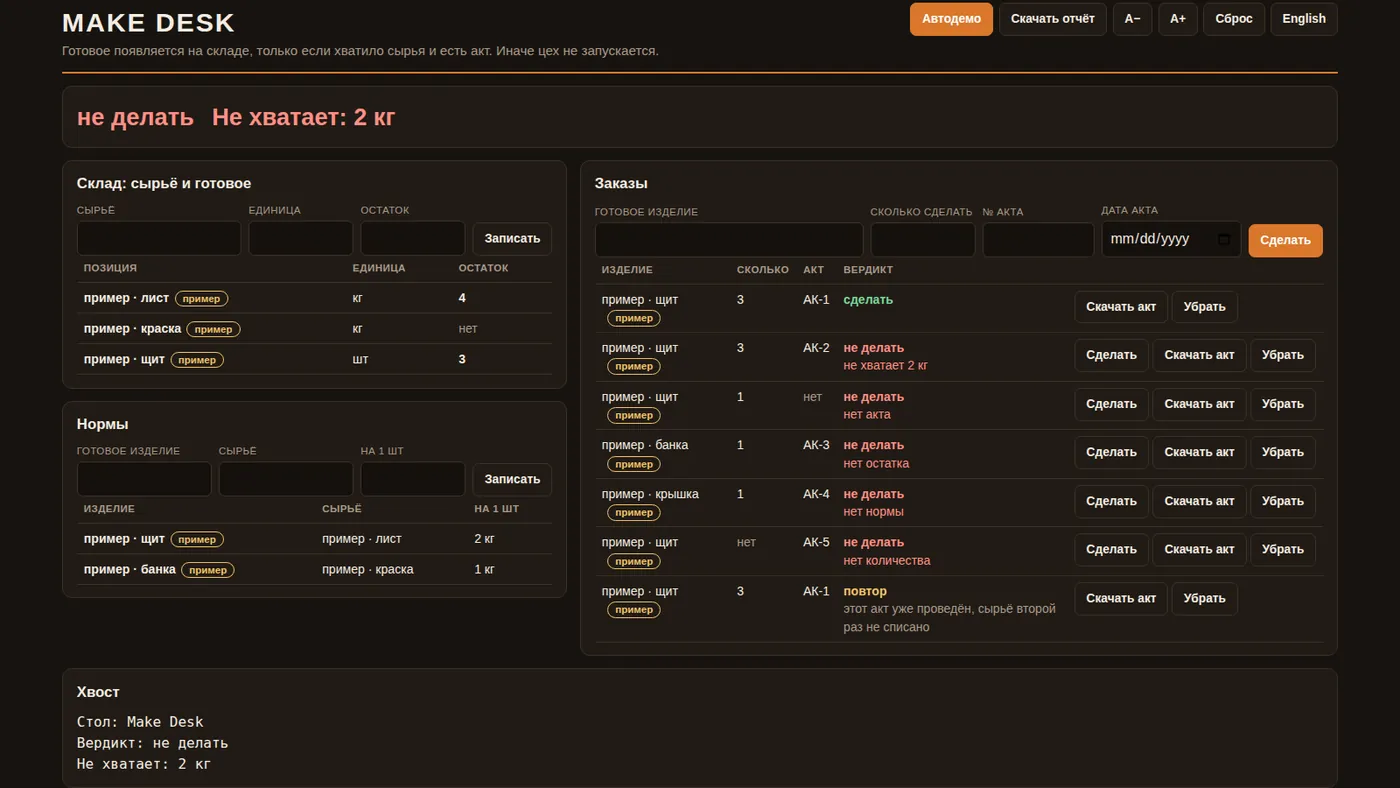Remove order АК-4
The image size is (1400, 788).
click(1283, 501)
